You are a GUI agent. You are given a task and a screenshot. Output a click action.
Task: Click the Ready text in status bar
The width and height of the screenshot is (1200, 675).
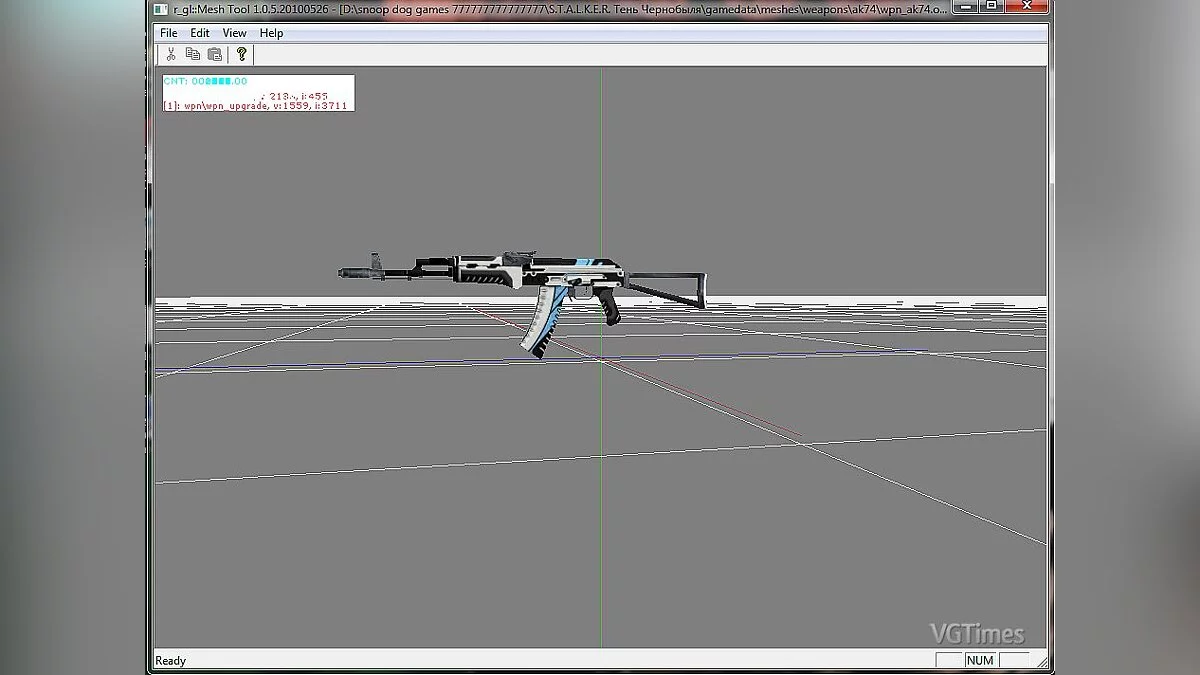[x=170, y=661]
